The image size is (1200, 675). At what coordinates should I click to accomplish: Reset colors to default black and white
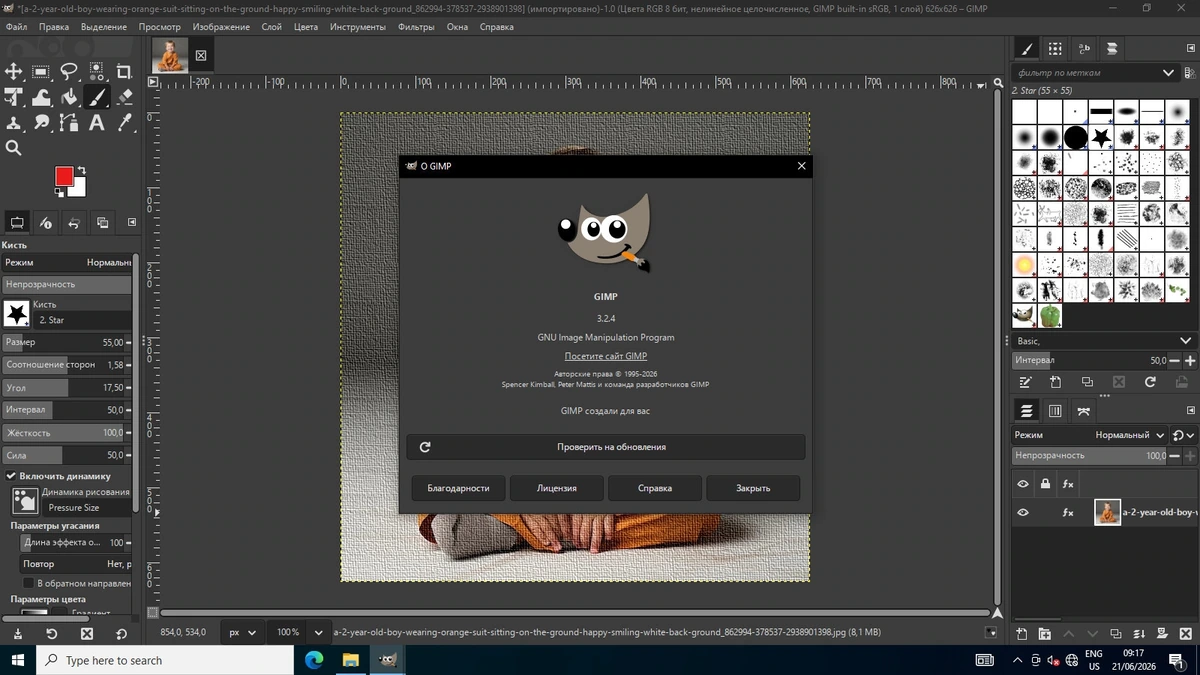click(x=58, y=193)
